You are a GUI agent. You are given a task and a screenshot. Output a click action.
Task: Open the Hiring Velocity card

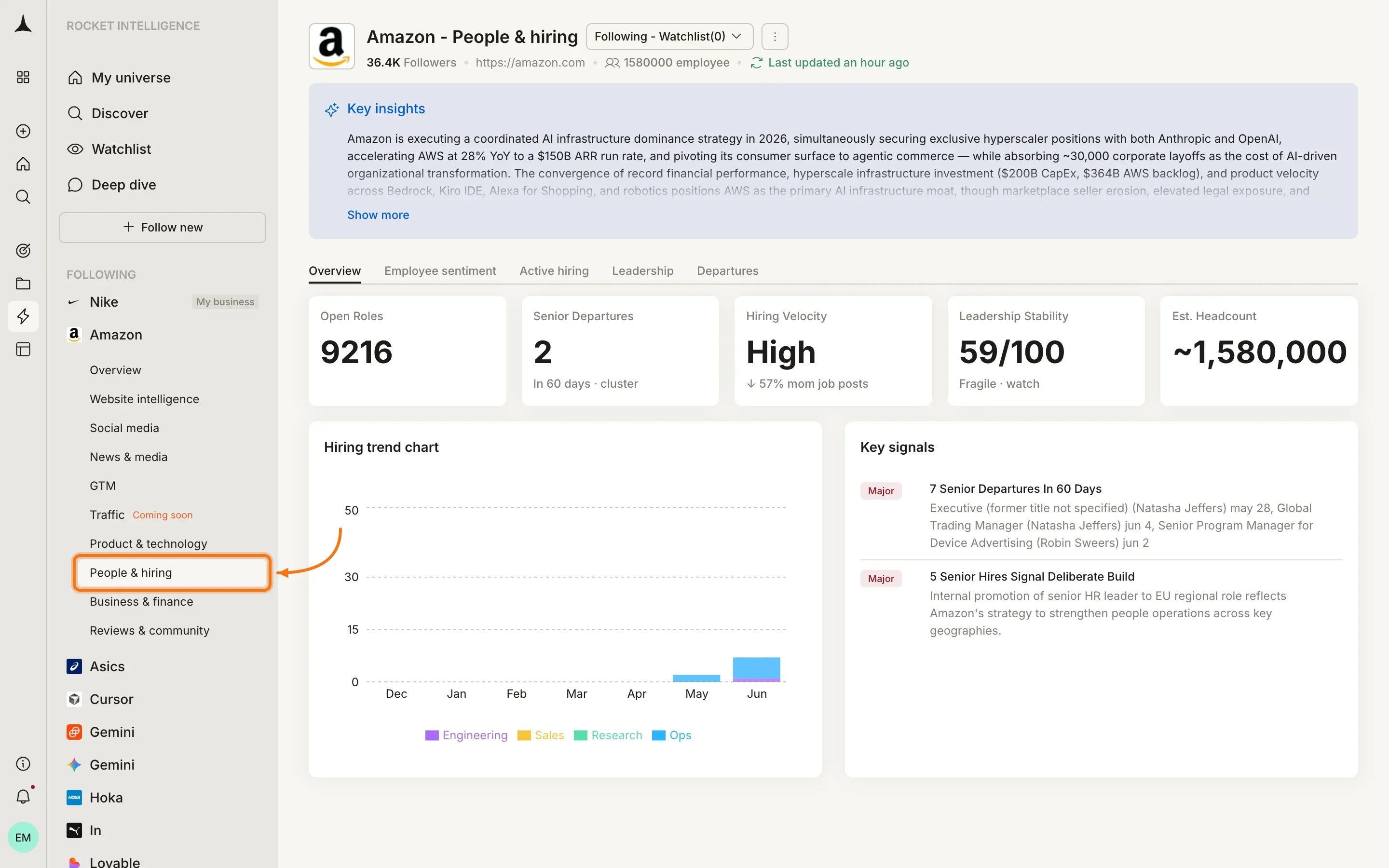click(x=833, y=351)
